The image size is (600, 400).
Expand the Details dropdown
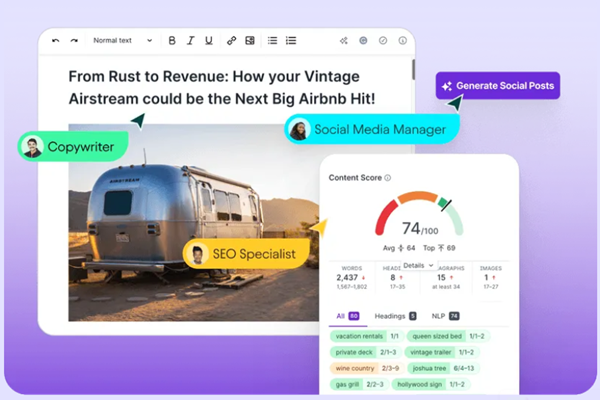pyautogui.click(x=418, y=265)
